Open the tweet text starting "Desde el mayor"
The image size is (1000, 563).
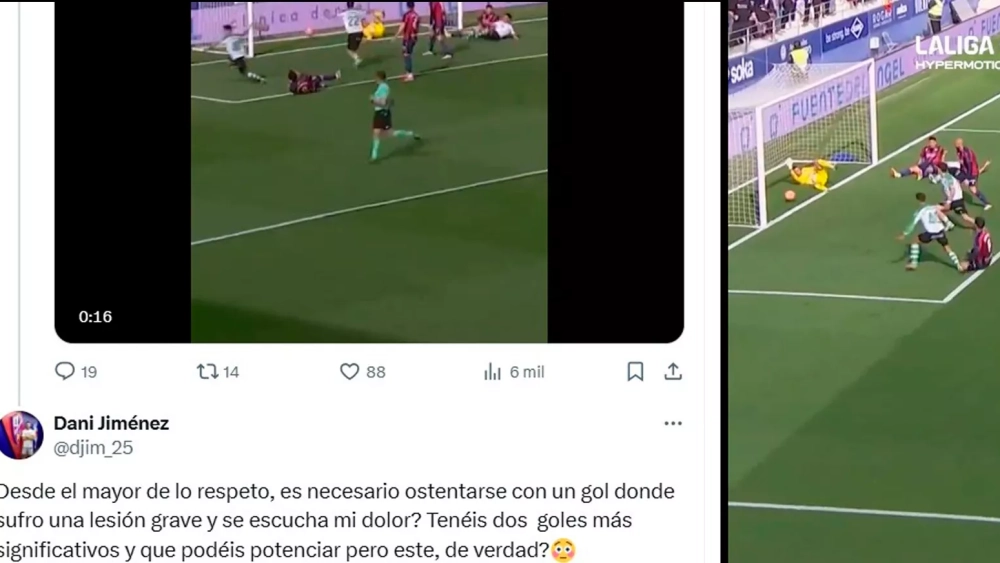click(337, 521)
